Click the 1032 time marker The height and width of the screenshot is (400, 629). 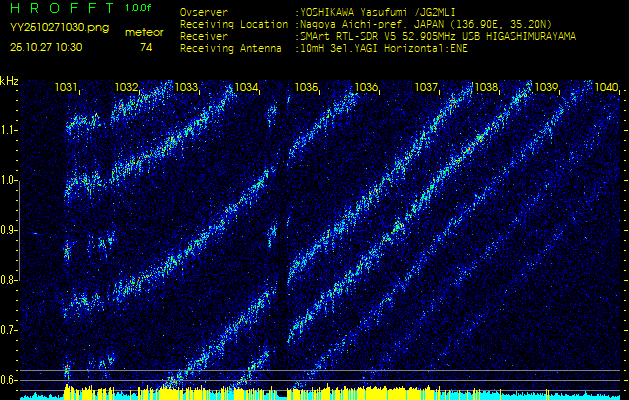(126, 87)
